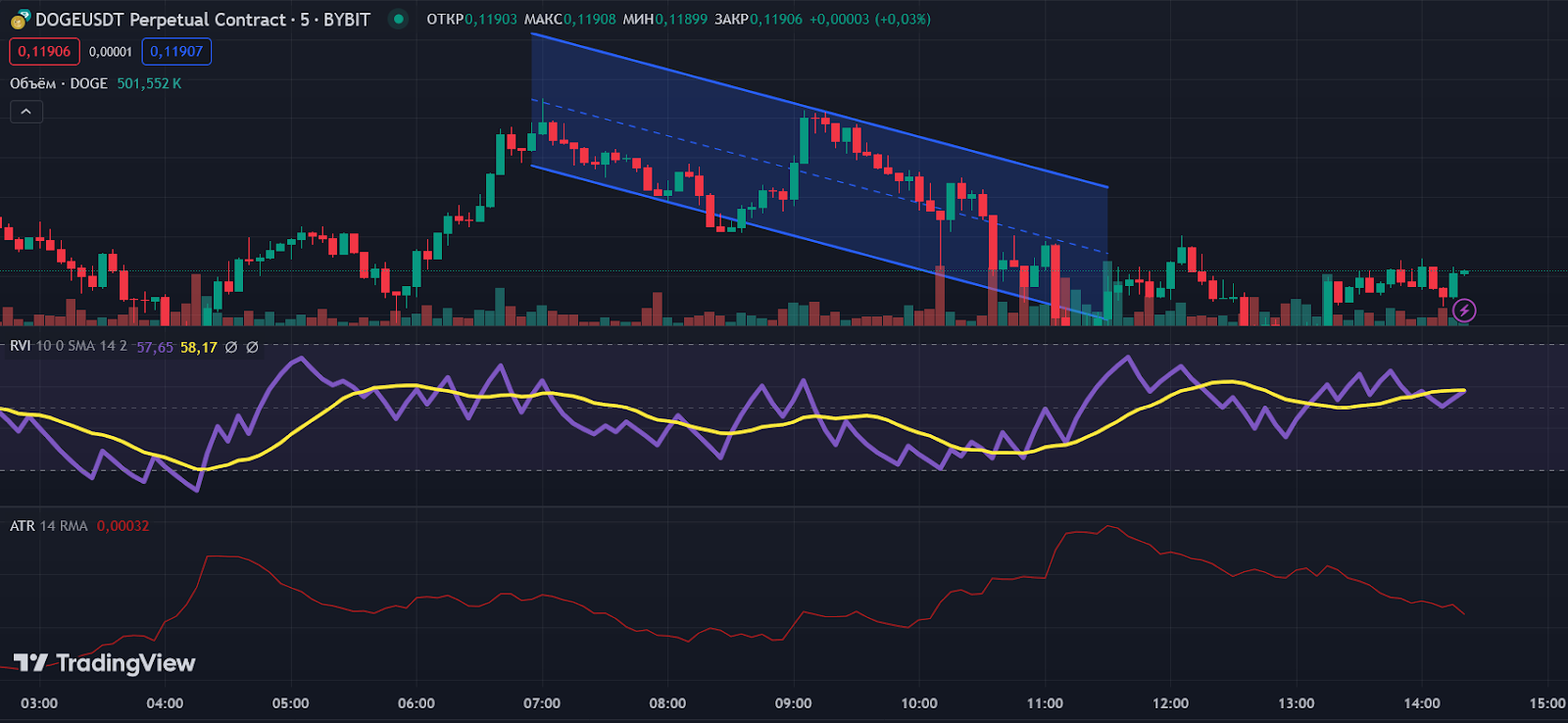Click the spread value 0,00001
The image size is (1568, 723).
click(x=111, y=52)
